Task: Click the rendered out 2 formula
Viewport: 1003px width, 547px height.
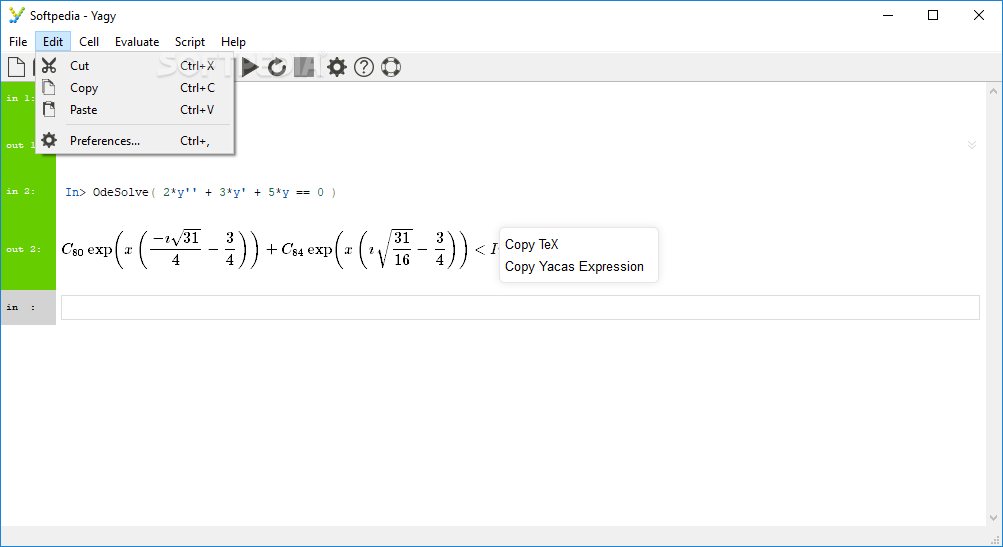Action: pos(280,249)
